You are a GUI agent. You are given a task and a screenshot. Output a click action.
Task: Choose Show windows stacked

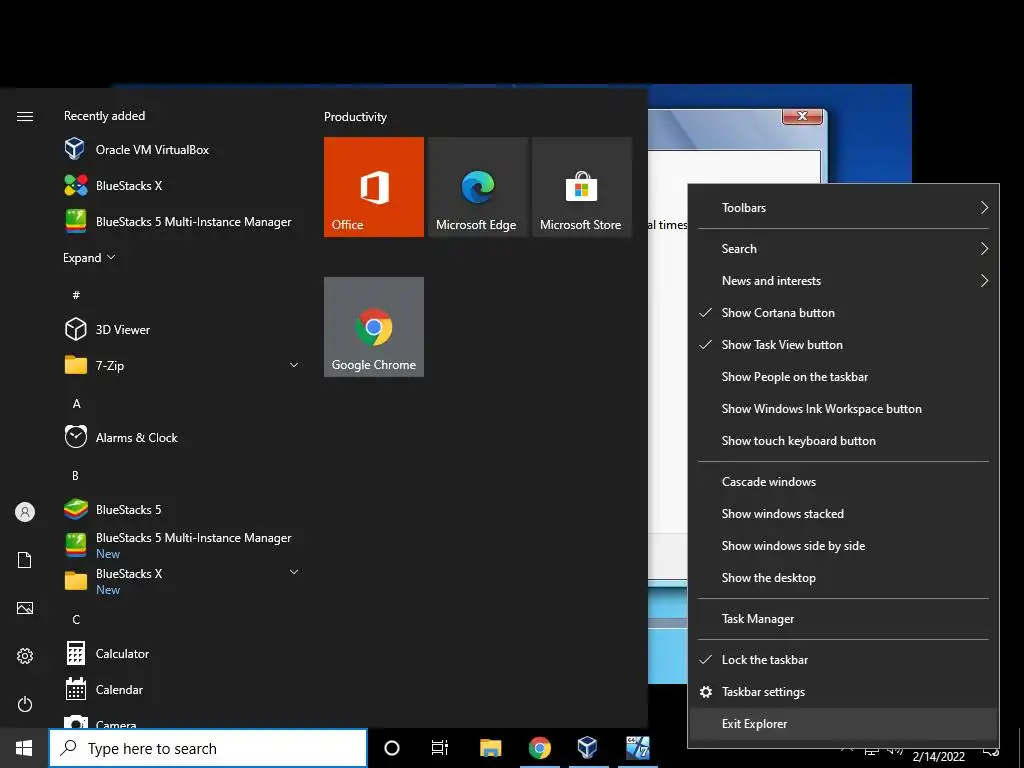[843, 514]
